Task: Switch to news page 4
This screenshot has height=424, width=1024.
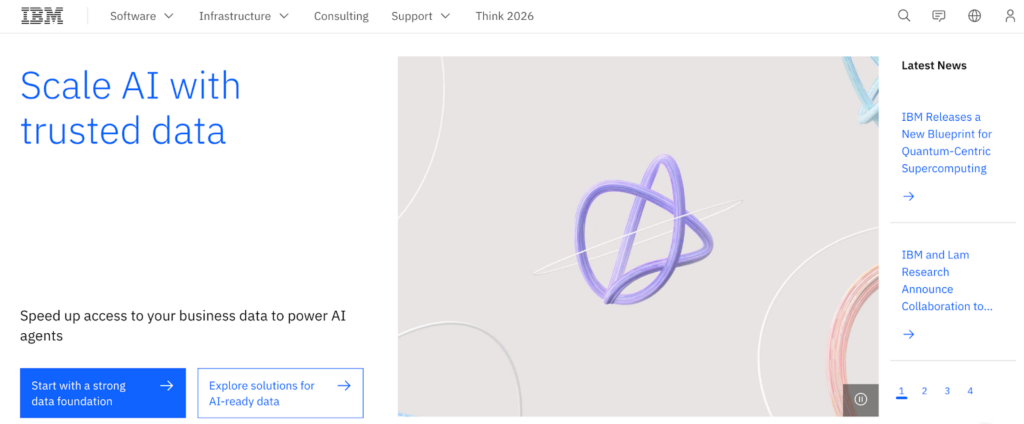Action: click(x=970, y=391)
